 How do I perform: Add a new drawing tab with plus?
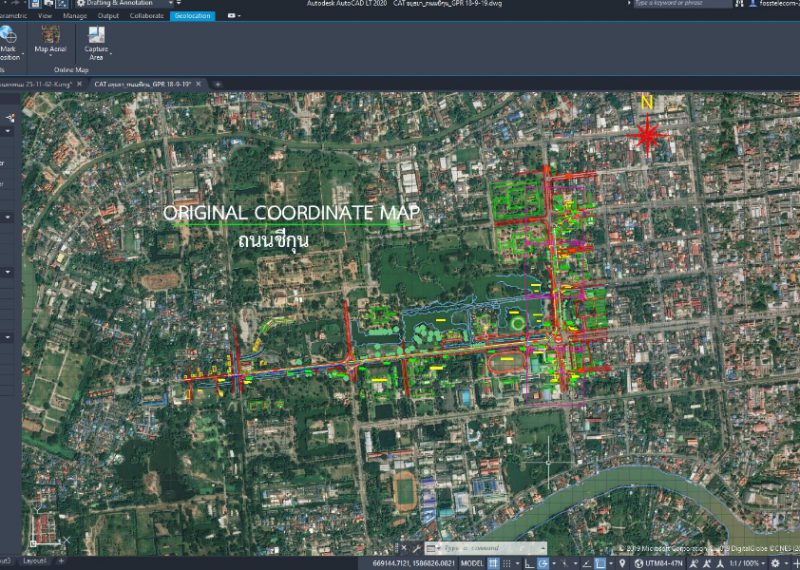point(217,84)
